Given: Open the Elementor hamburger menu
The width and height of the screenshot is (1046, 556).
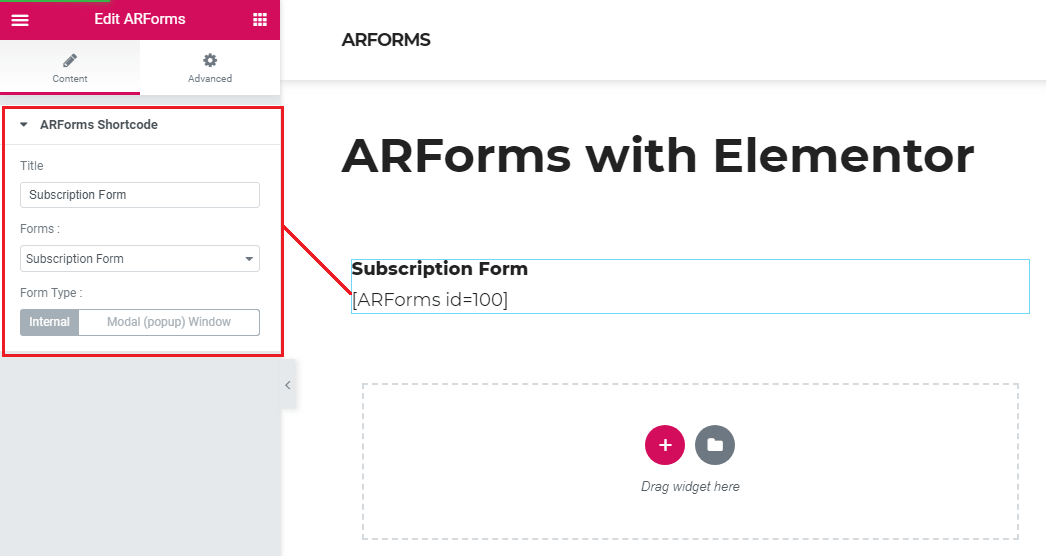Looking at the screenshot, I should coord(20,20).
